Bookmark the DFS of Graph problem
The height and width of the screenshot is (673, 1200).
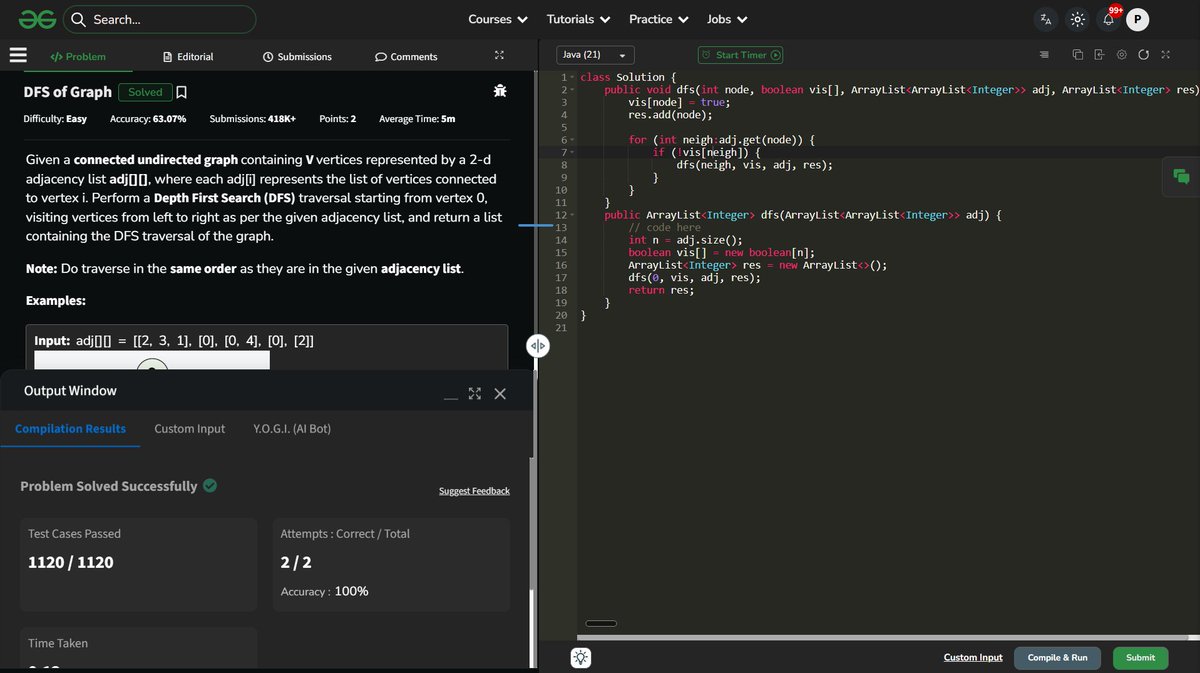point(181,92)
